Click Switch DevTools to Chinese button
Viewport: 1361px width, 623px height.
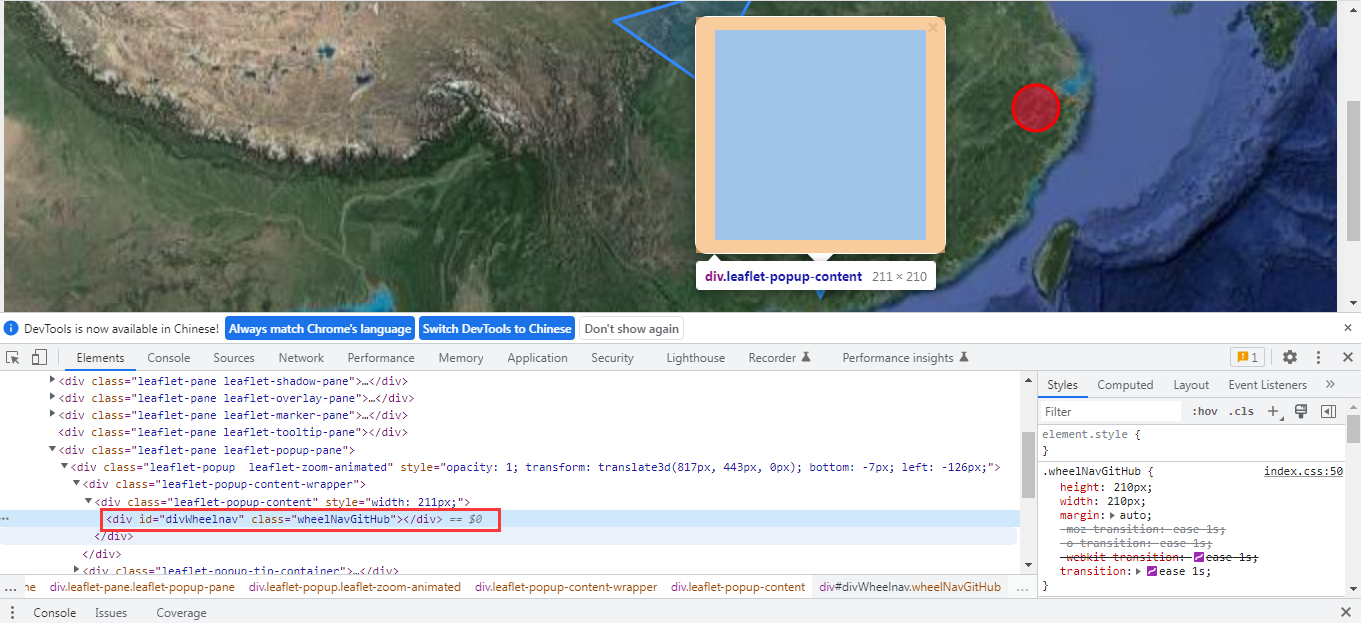497,328
